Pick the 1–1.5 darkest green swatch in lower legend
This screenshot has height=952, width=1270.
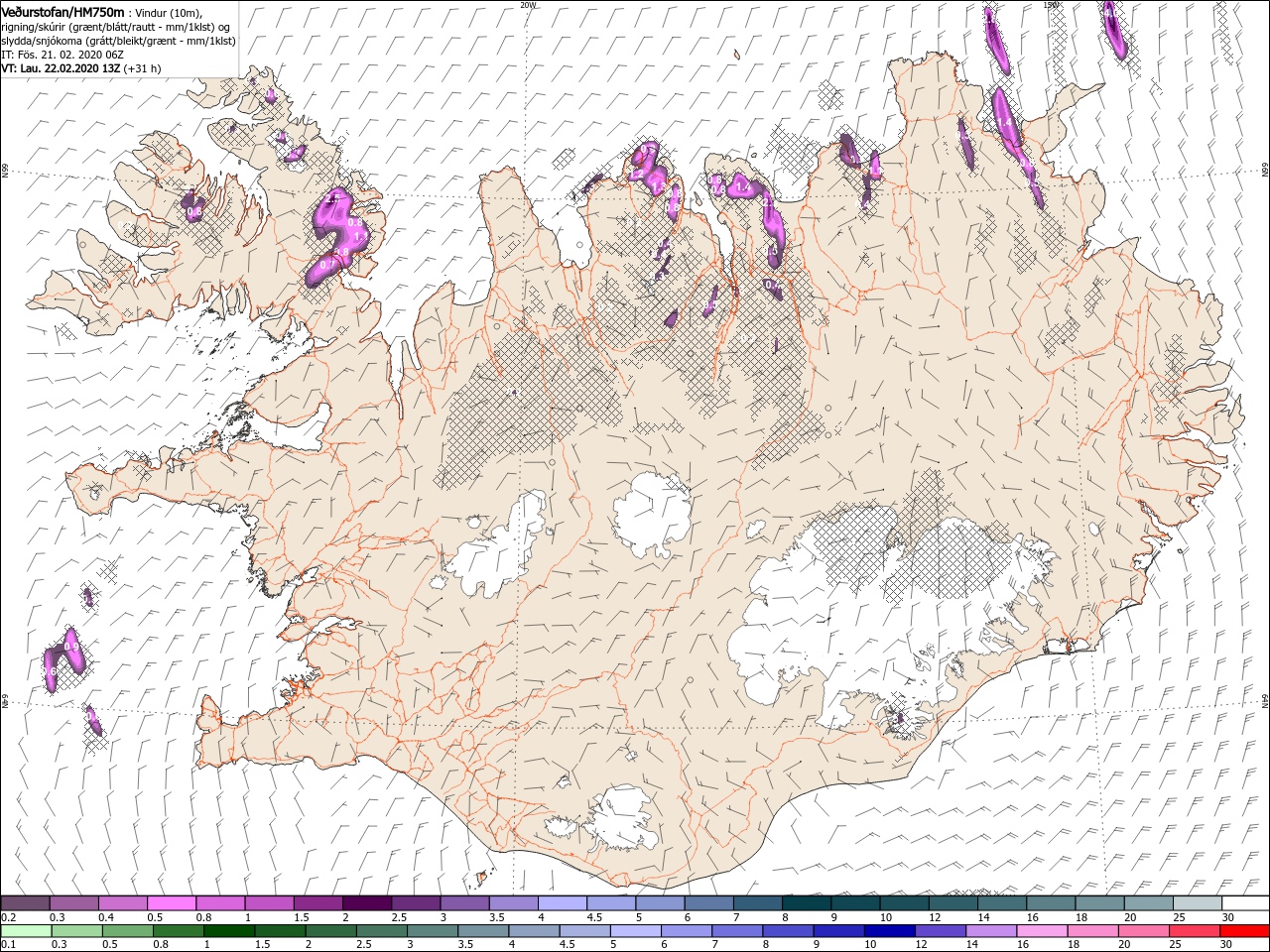(228, 931)
